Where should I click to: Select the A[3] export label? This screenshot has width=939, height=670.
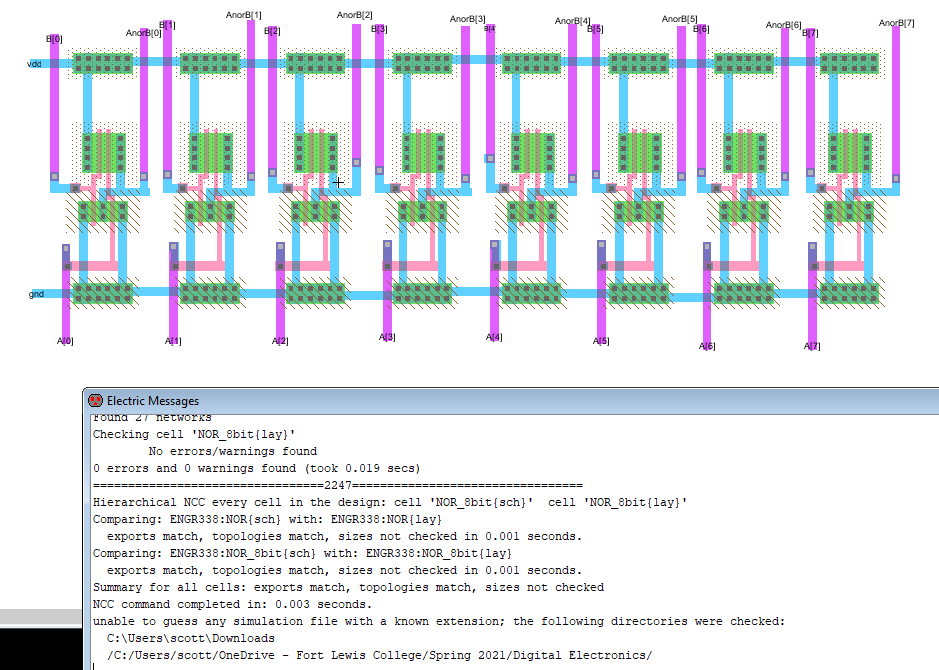click(387, 337)
